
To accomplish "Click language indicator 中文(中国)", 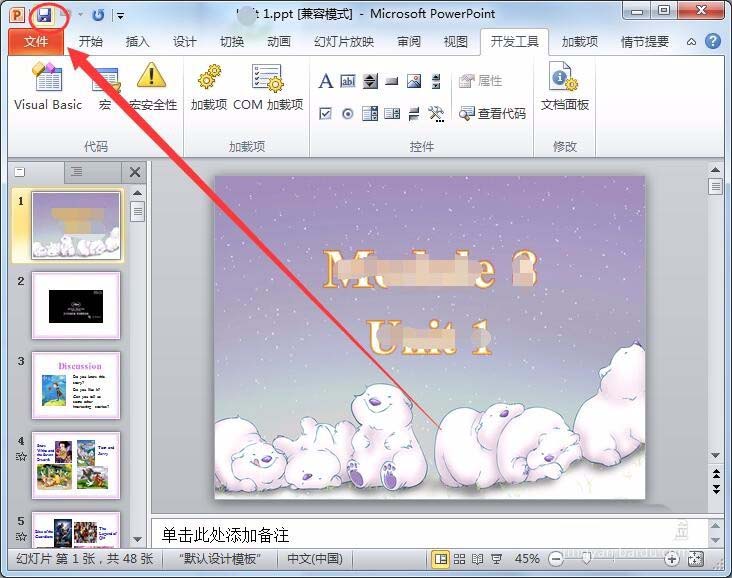I will click(x=315, y=559).
